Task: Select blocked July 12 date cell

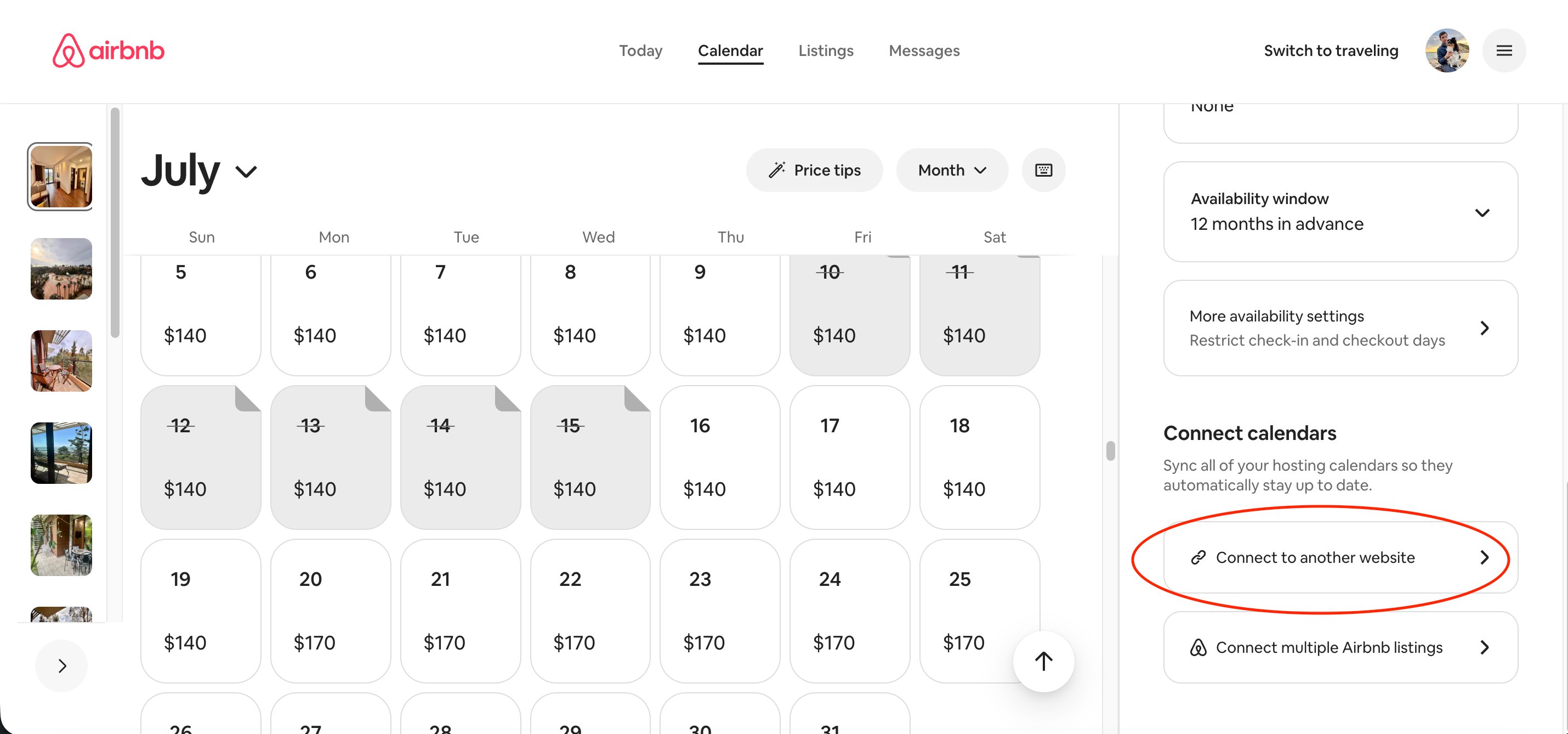Action: click(x=200, y=457)
